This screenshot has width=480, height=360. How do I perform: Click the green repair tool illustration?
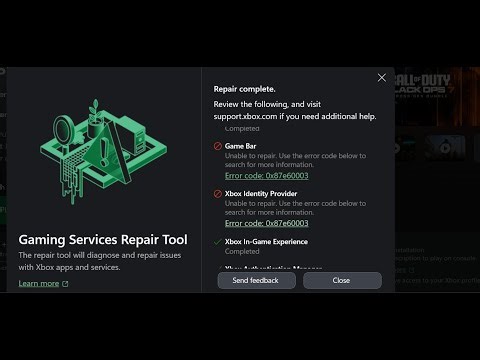tap(103, 152)
